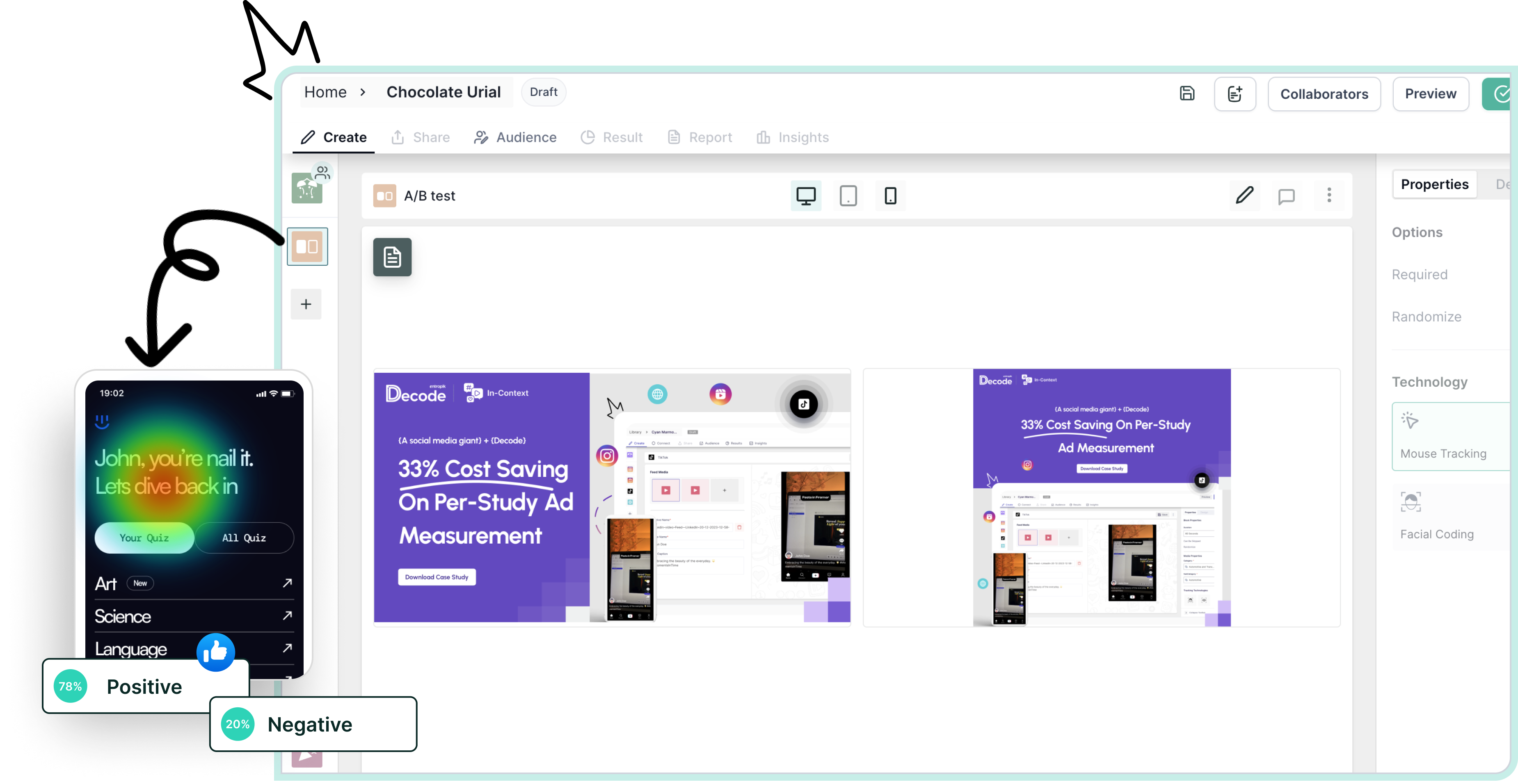
Task: Select the right Decode ad variant image
Action: coord(1102,497)
